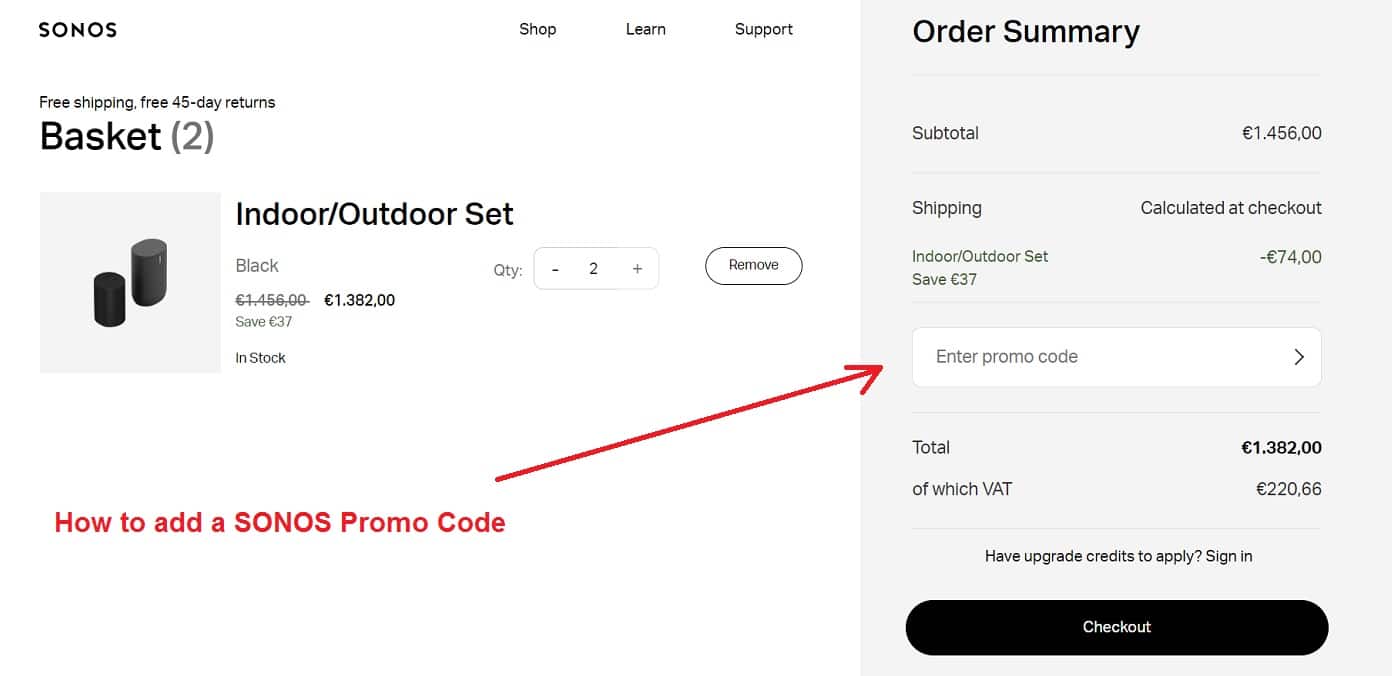Increase quantity using the plus stepper
The width and height of the screenshot is (1392, 676).
click(x=637, y=268)
